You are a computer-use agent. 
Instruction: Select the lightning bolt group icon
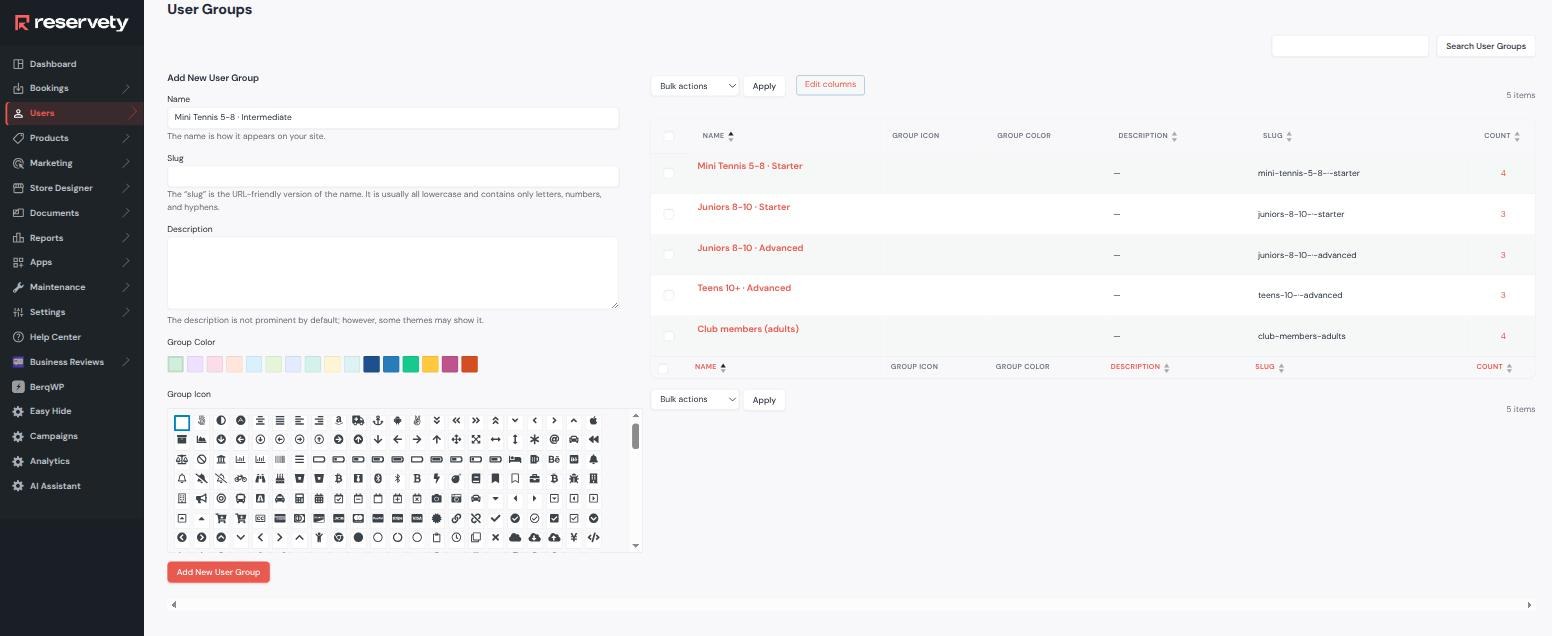coord(437,479)
